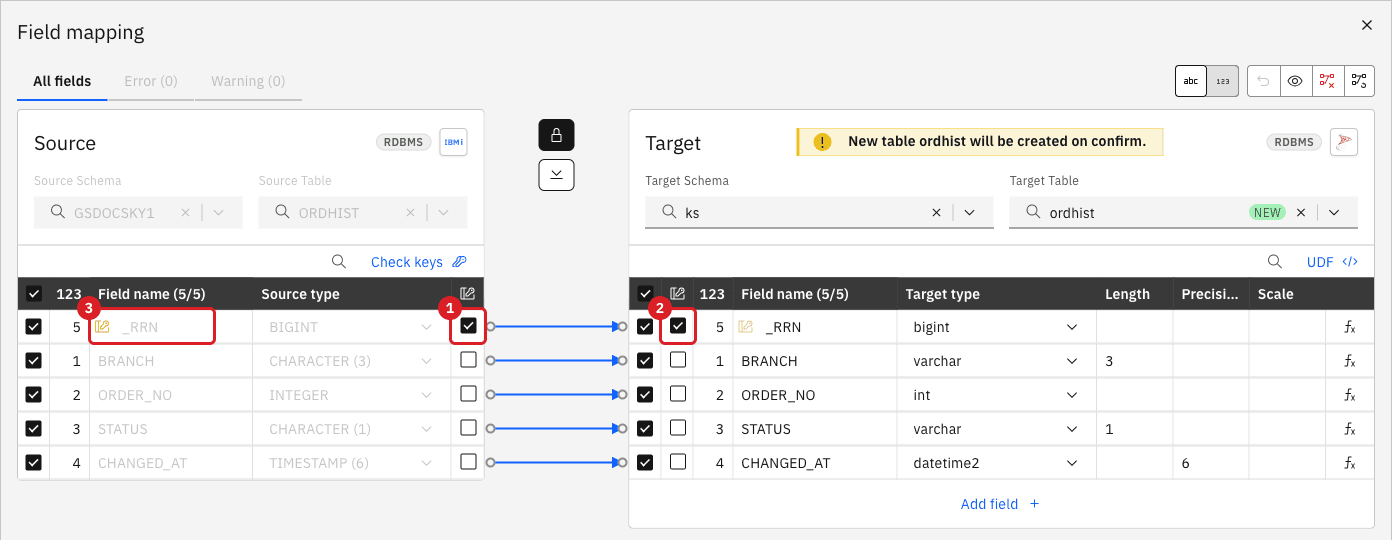Click the fx function icon for ORDER_NO
This screenshot has height=540, width=1392.
[1349, 395]
